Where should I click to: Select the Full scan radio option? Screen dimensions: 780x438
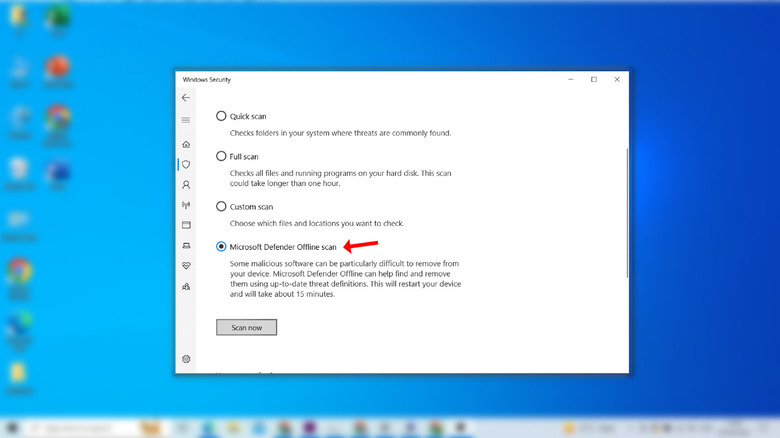coord(221,156)
